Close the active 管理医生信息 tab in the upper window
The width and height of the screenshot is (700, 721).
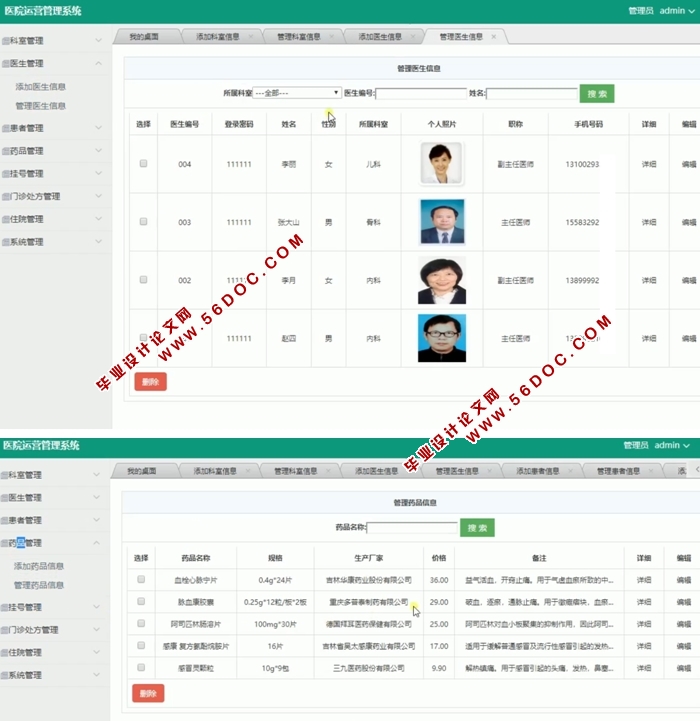(x=494, y=37)
